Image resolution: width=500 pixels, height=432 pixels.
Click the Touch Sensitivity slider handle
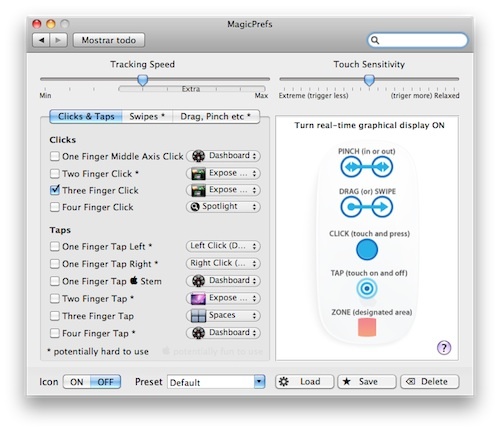(369, 80)
